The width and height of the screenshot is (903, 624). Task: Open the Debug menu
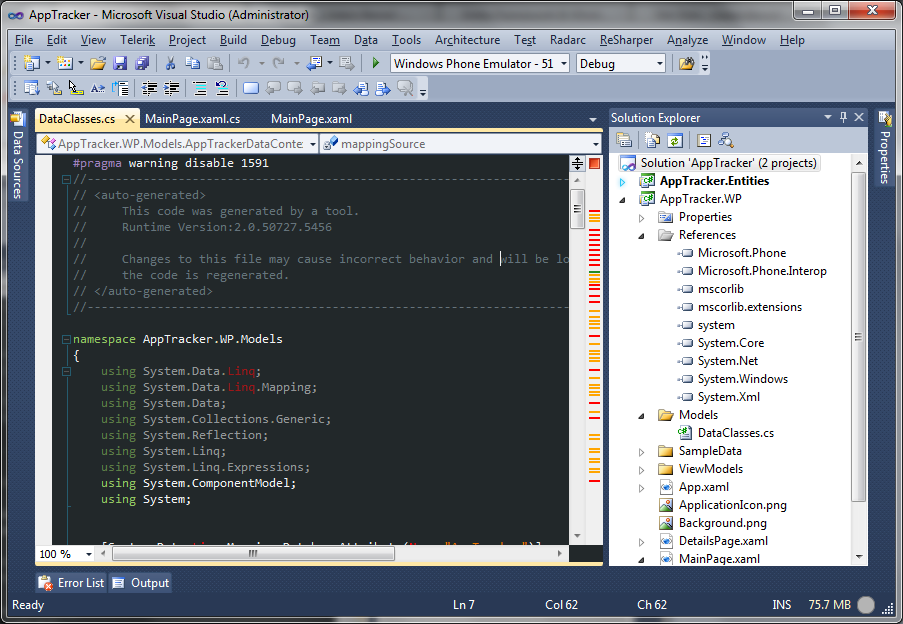[x=278, y=40]
